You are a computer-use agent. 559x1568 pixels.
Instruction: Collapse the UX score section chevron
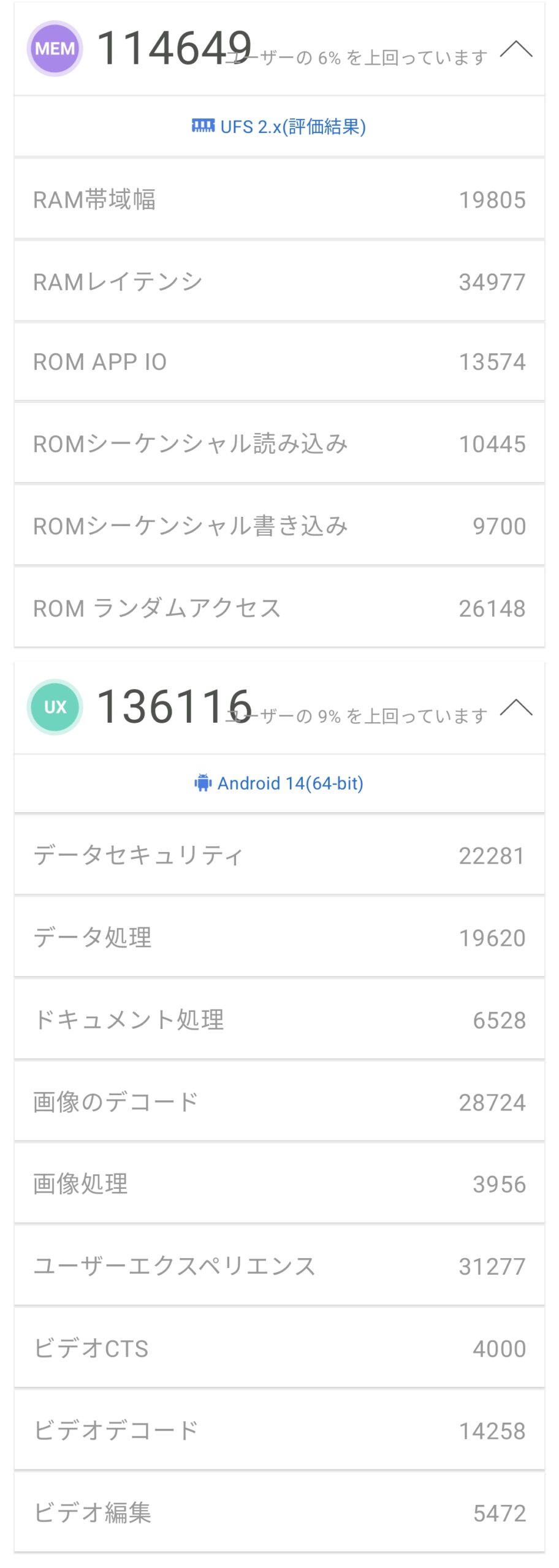pos(516,707)
